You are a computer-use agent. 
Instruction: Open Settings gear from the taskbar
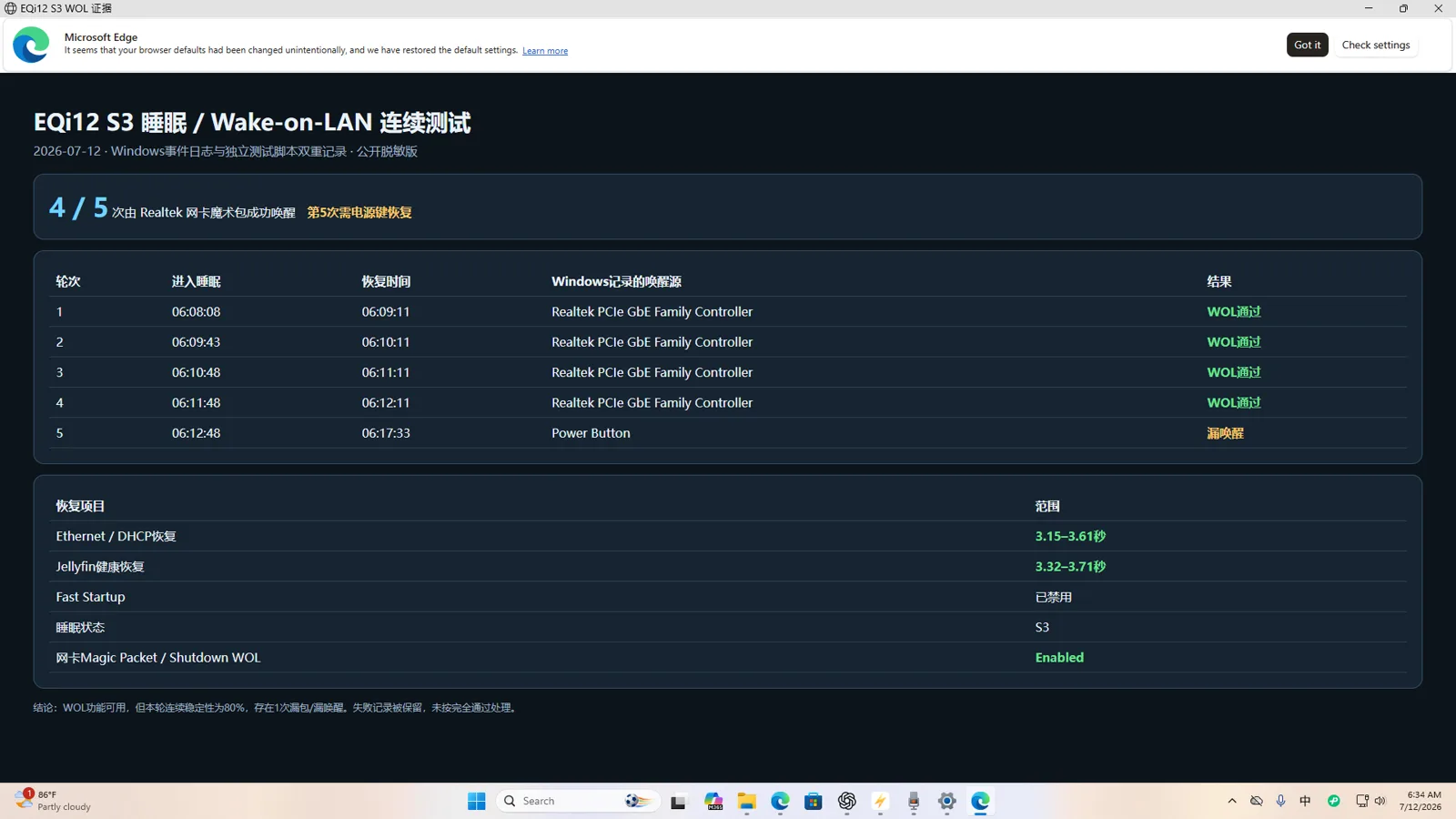pos(947,801)
